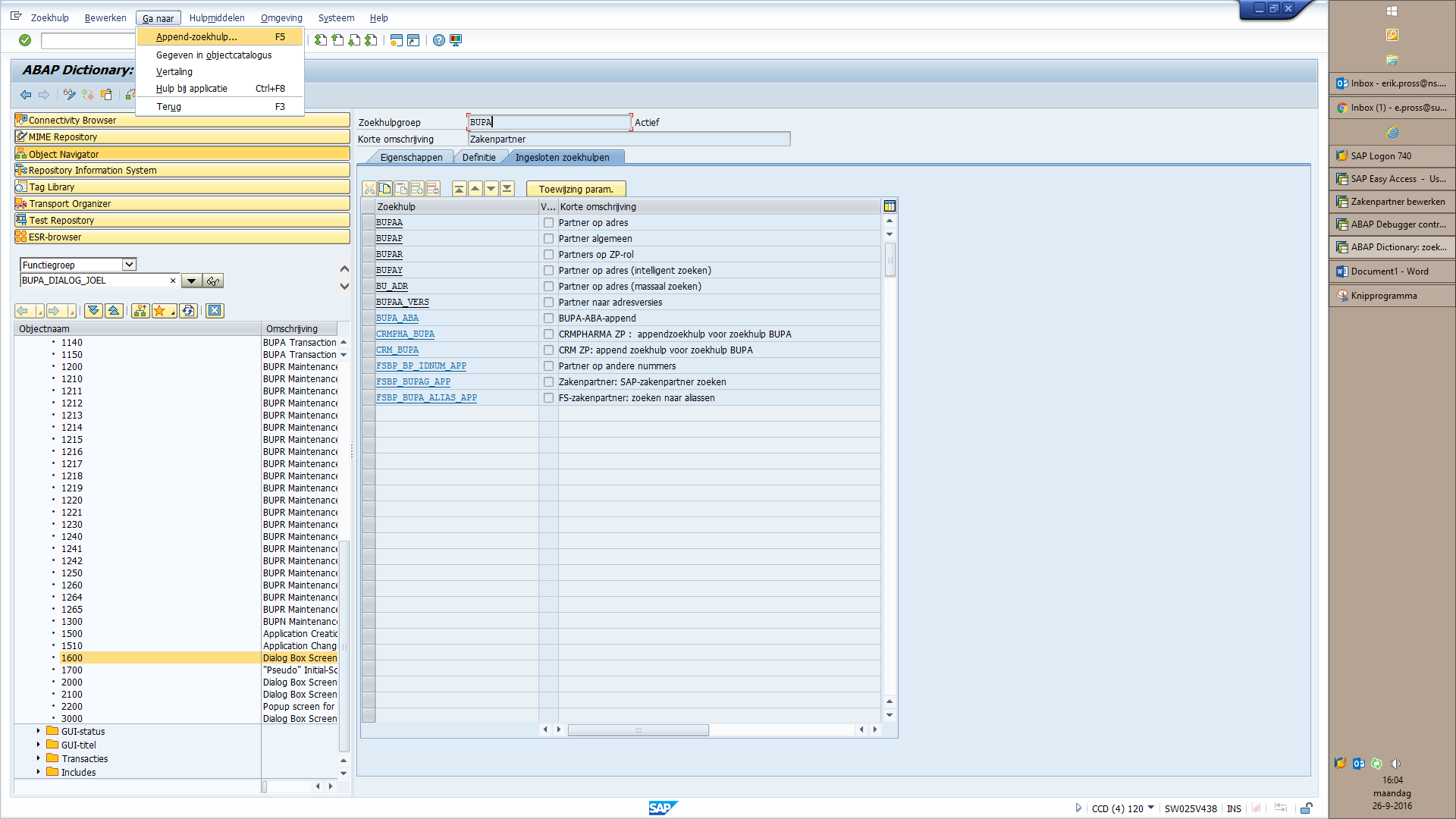Open the blue Help question mark icon

point(439,40)
